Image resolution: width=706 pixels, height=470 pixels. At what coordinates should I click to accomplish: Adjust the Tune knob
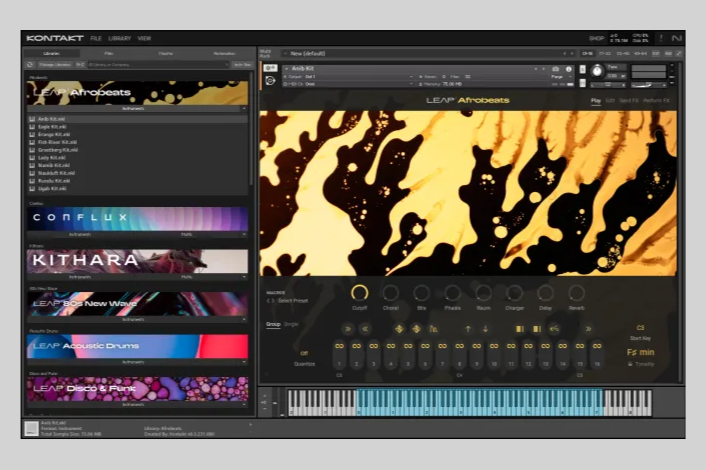597,71
